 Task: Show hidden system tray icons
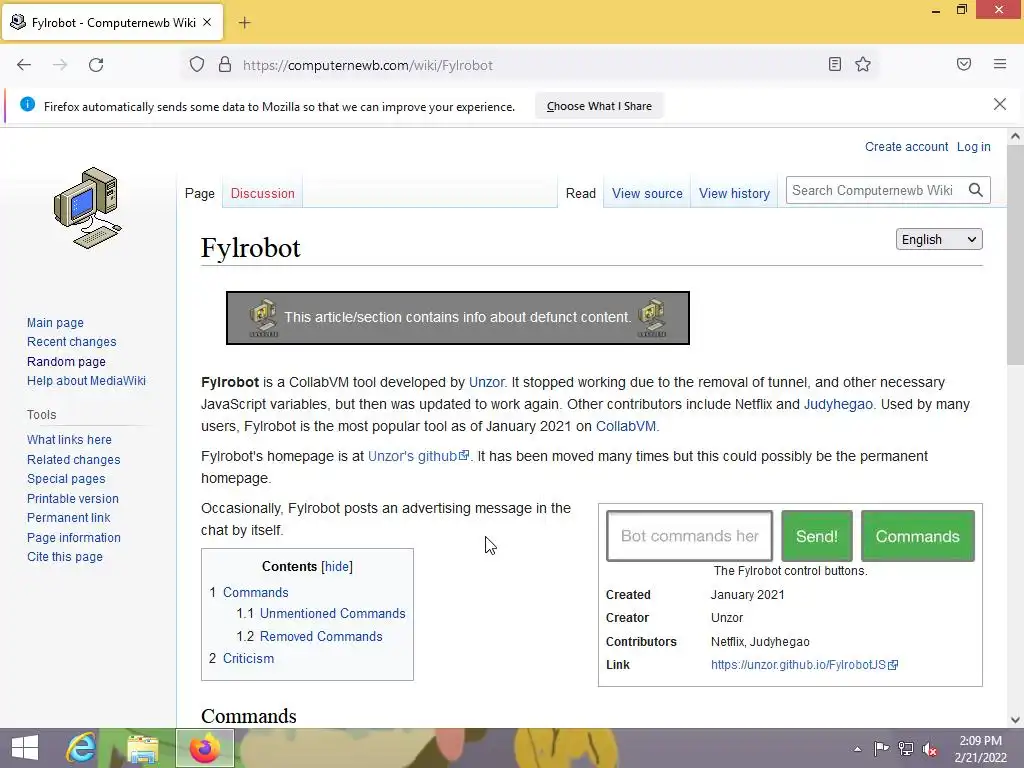coord(857,749)
